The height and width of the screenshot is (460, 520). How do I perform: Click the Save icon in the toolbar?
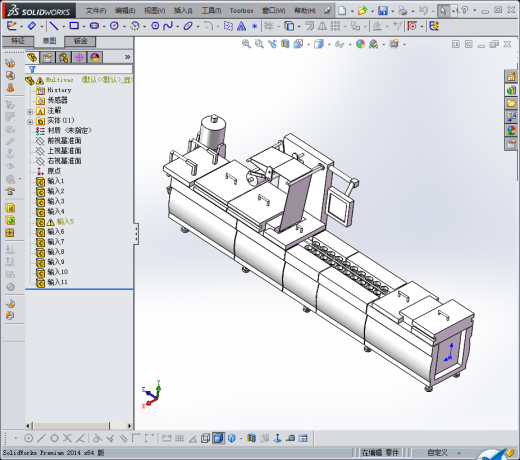tap(383, 11)
